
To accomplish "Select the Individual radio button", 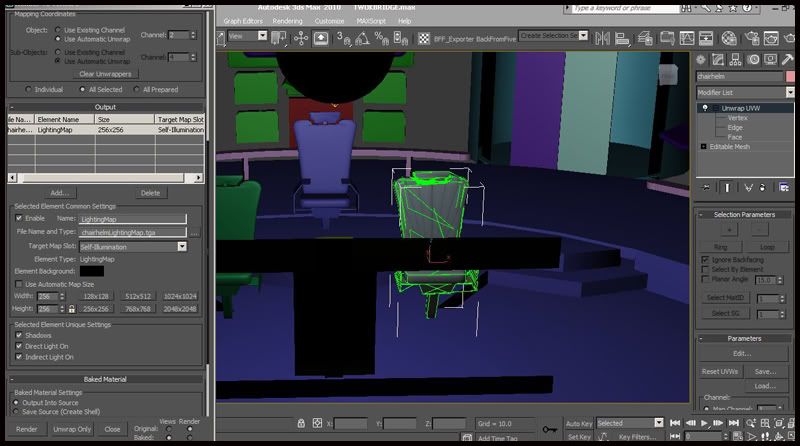I will tap(29, 89).
